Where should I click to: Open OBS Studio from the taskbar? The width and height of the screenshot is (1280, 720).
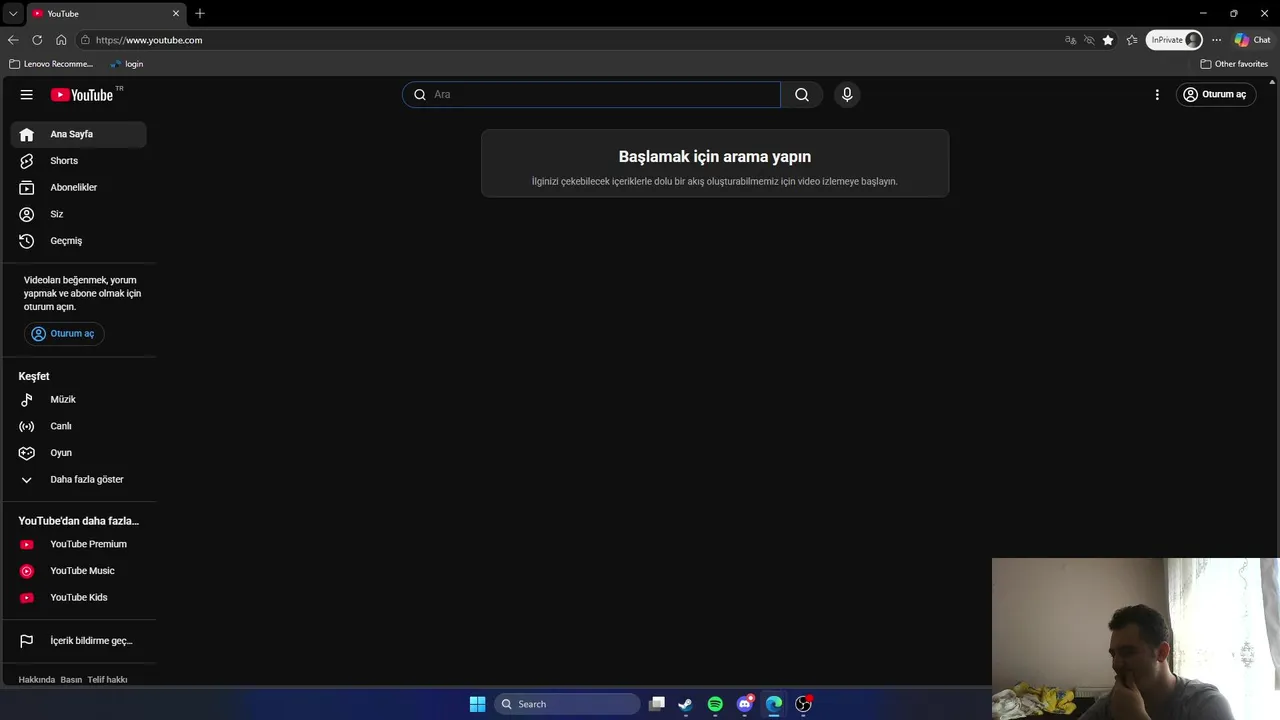pyautogui.click(x=803, y=704)
